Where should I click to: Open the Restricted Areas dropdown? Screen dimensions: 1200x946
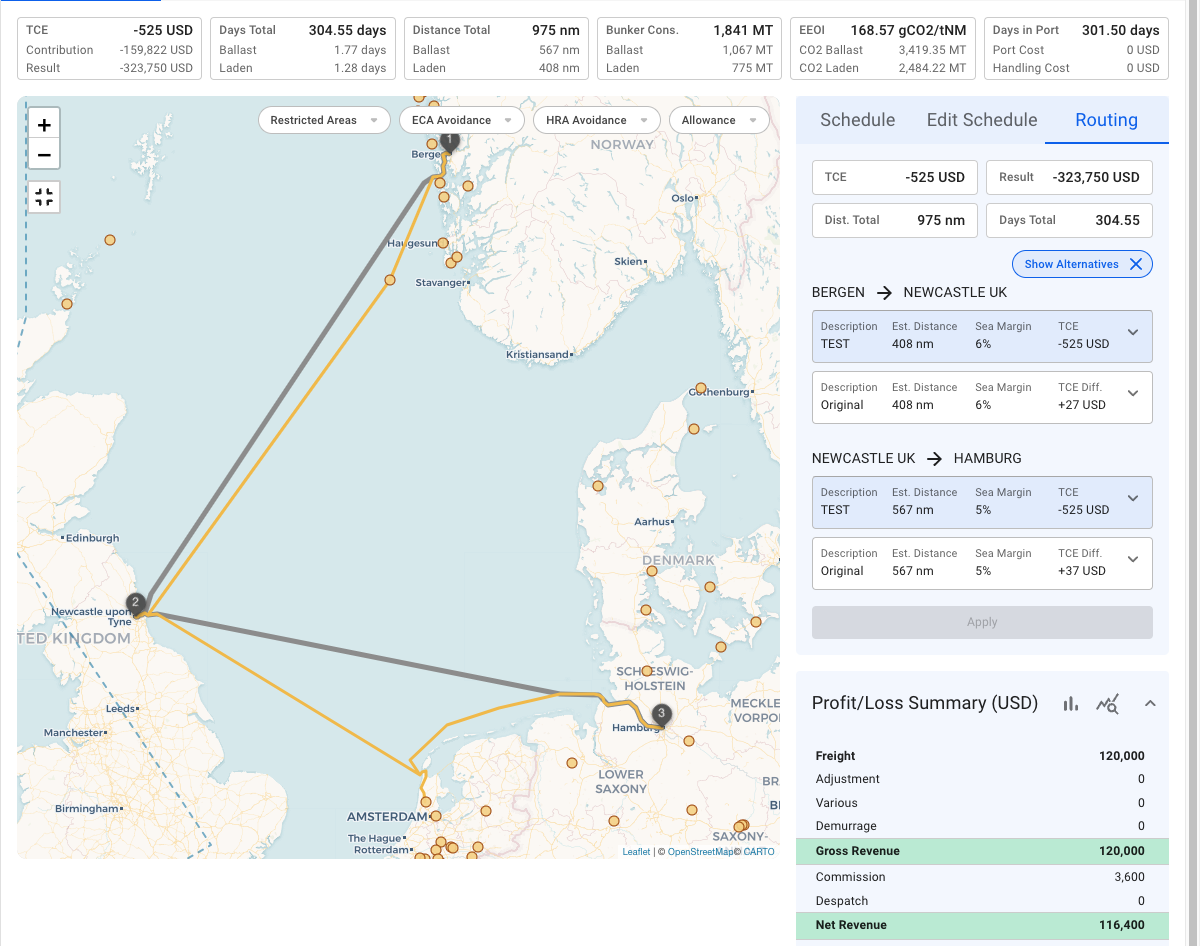click(323, 120)
